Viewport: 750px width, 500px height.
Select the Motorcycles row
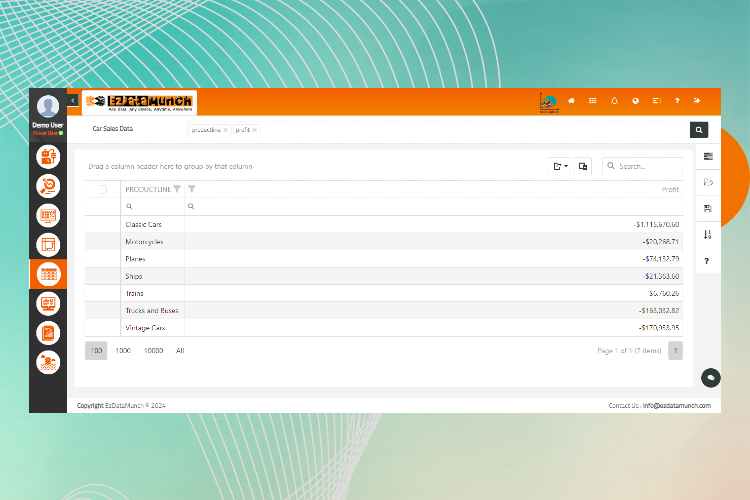(x=384, y=242)
